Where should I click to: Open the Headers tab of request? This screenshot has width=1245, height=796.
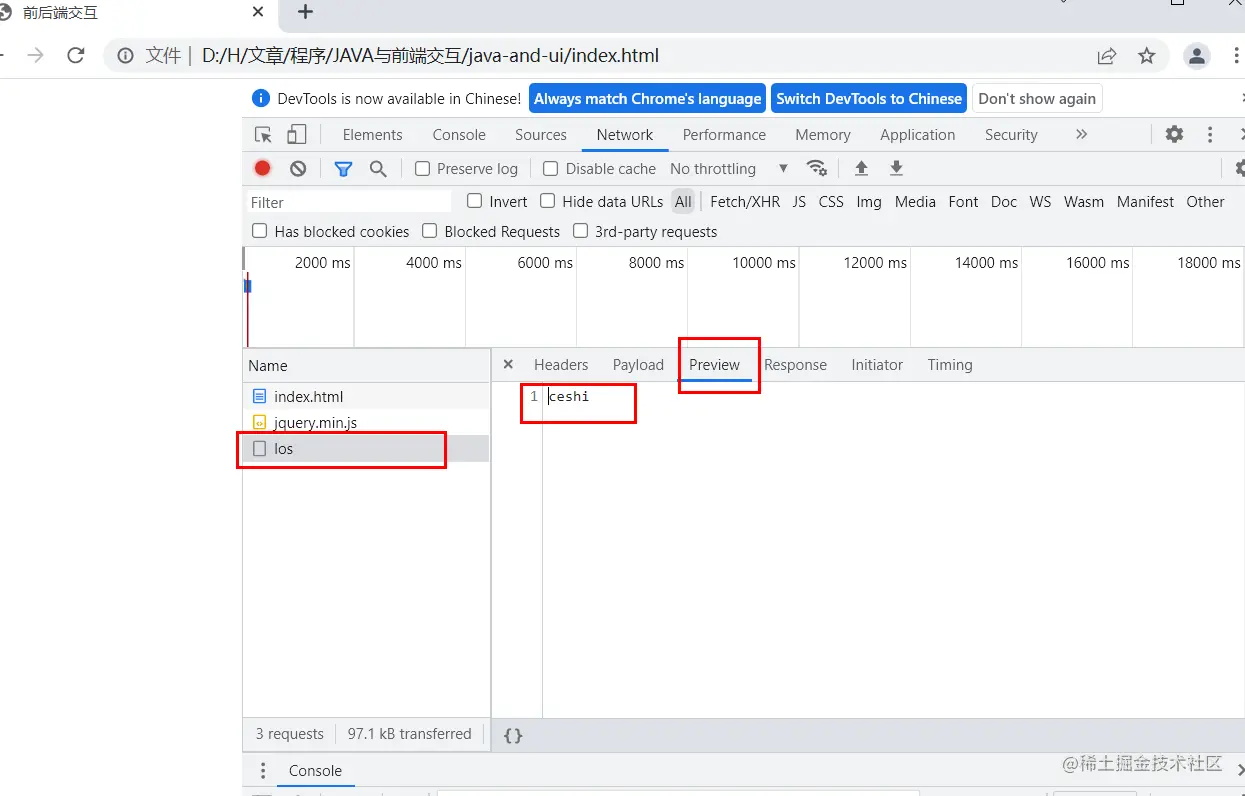coord(561,365)
